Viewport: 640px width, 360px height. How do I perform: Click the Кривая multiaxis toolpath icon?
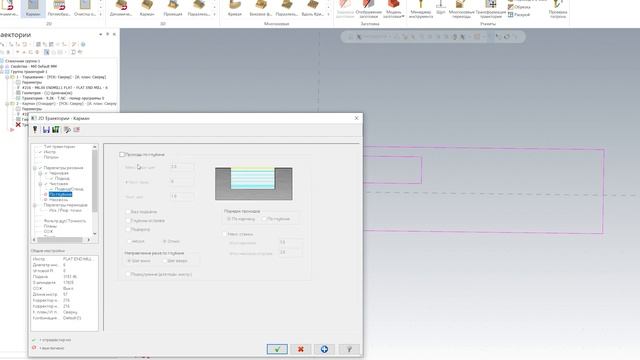tap(234, 8)
